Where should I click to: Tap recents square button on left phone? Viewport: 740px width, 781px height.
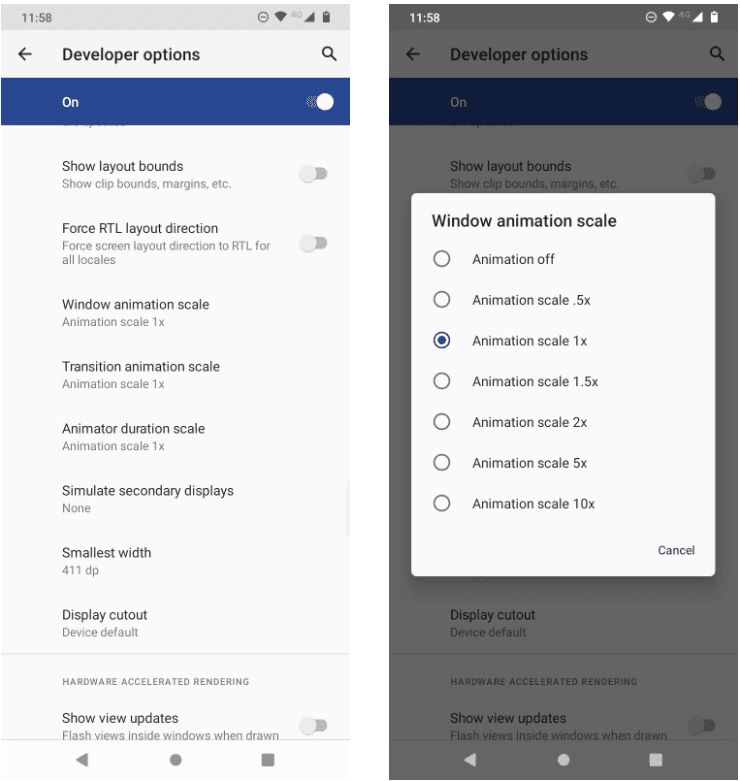(x=268, y=760)
